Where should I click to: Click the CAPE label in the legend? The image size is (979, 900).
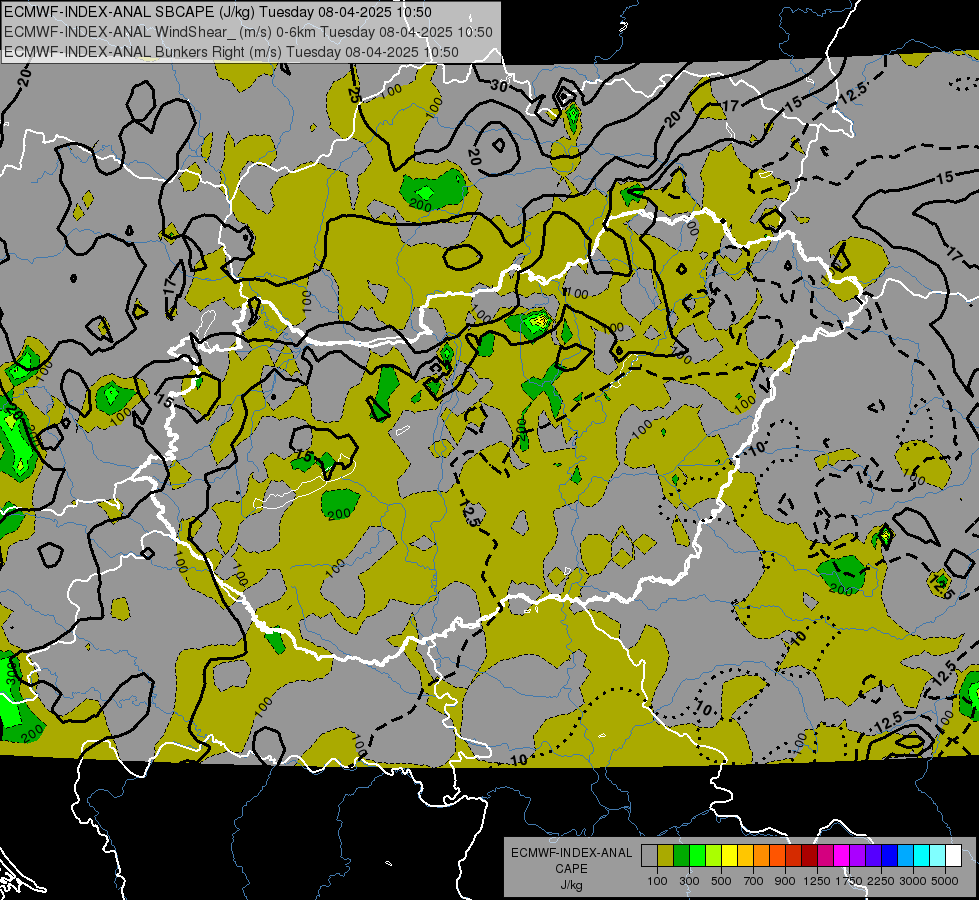coord(571,869)
